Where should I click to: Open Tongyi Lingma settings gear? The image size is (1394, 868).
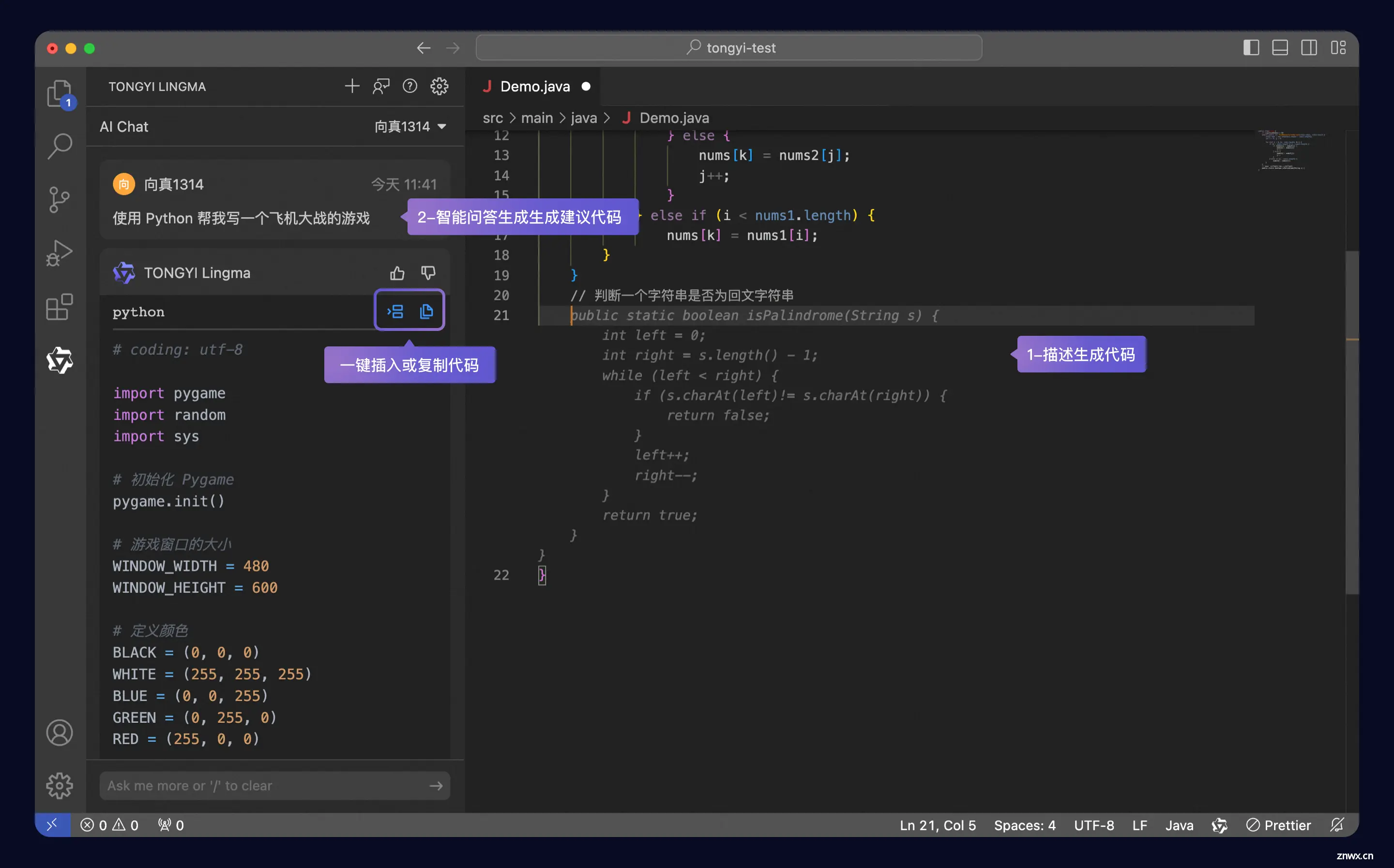[439, 86]
